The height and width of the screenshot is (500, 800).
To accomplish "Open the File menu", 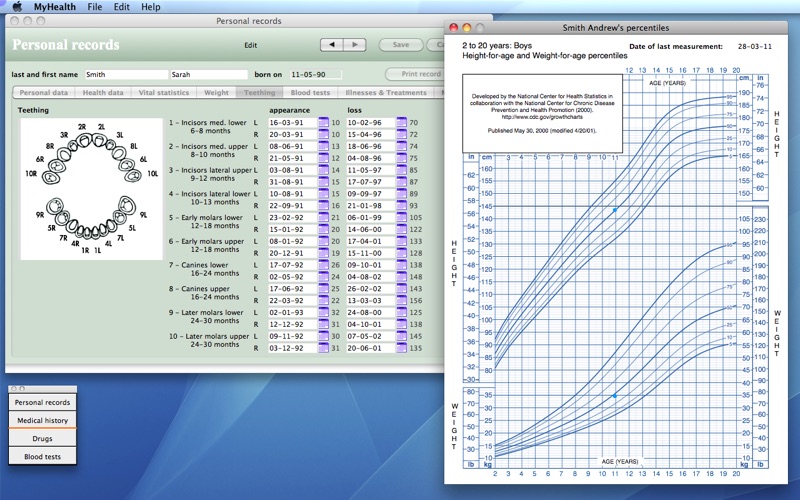I will [x=94, y=7].
